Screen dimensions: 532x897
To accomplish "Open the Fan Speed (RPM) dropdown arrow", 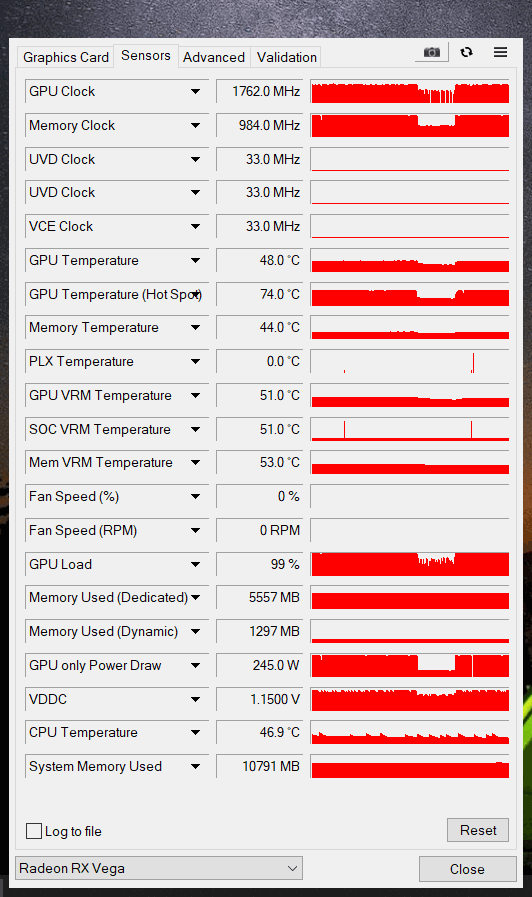I will pyautogui.click(x=196, y=530).
